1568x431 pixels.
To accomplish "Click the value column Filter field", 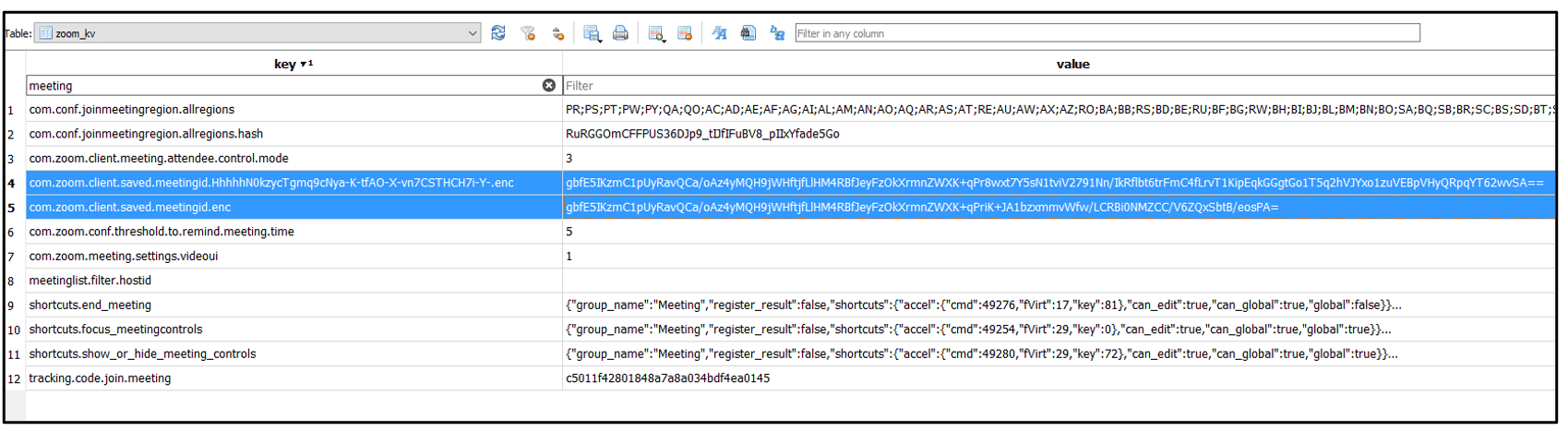I will (1059, 85).
